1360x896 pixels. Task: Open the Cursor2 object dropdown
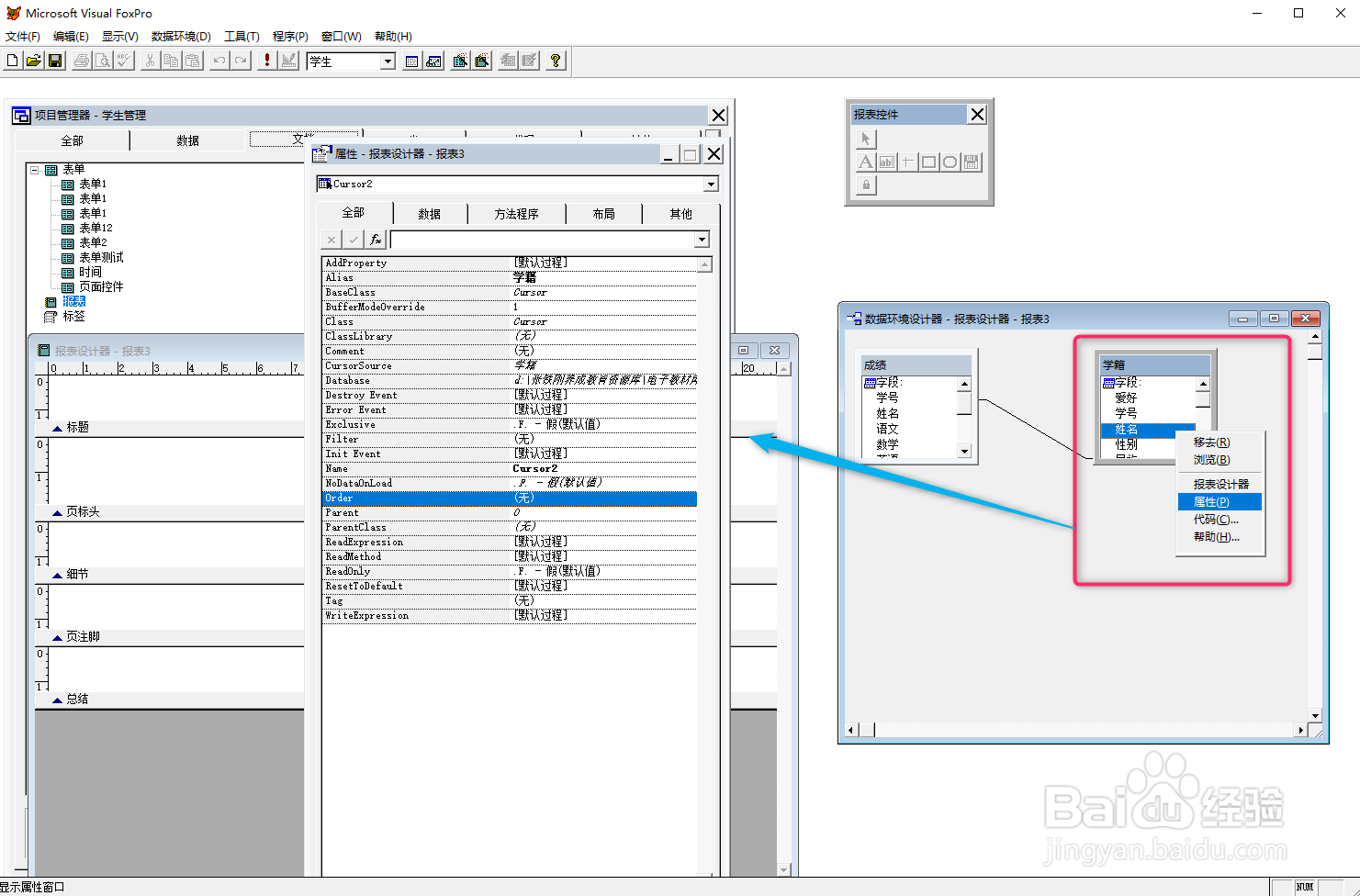click(x=711, y=184)
